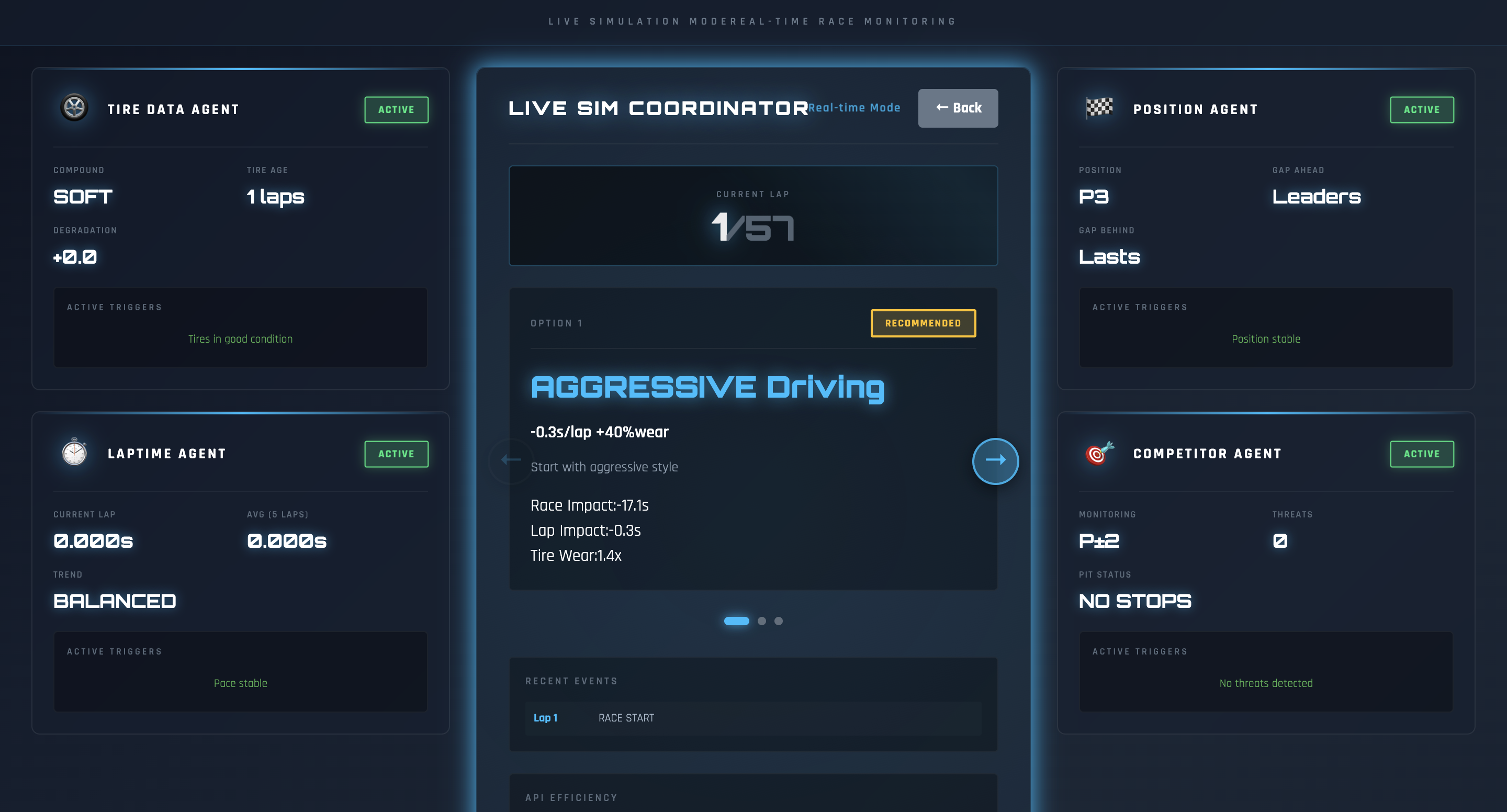Image resolution: width=1507 pixels, height=812 pixels.
Task: Click the stopwatch icon in Laptime Agent
Action: (74, 452)
